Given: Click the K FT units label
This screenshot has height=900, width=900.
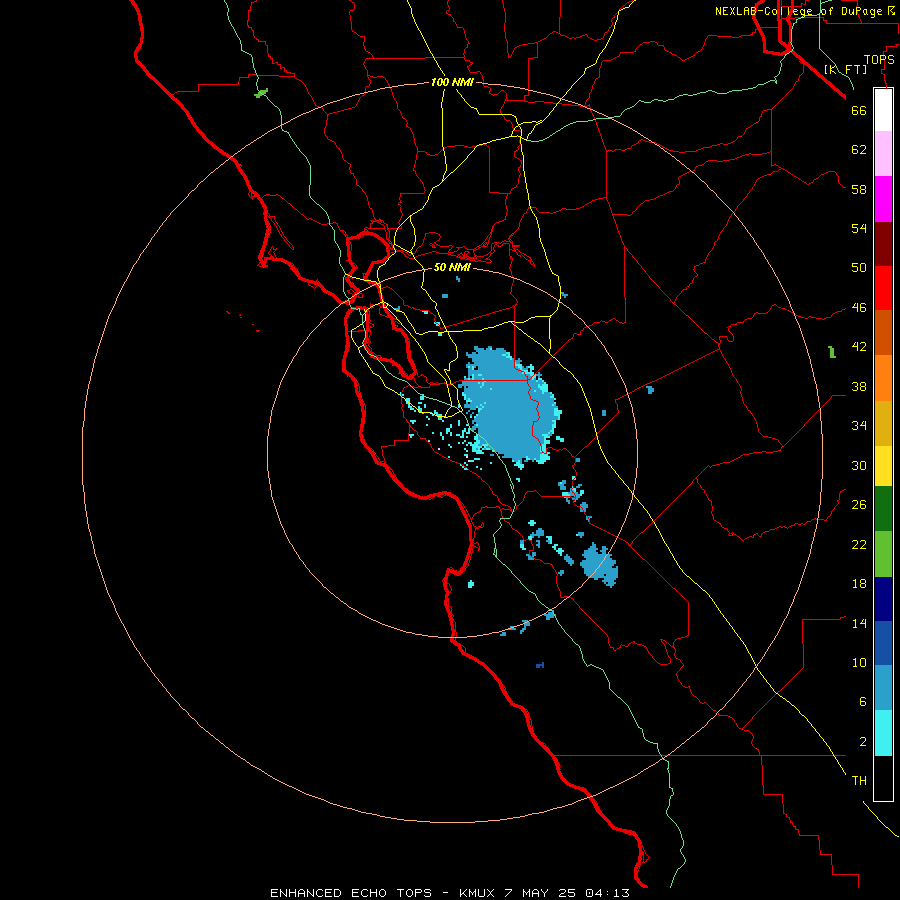Looking at the screenshot, I should pyautogui.click(x=845, y=69).
